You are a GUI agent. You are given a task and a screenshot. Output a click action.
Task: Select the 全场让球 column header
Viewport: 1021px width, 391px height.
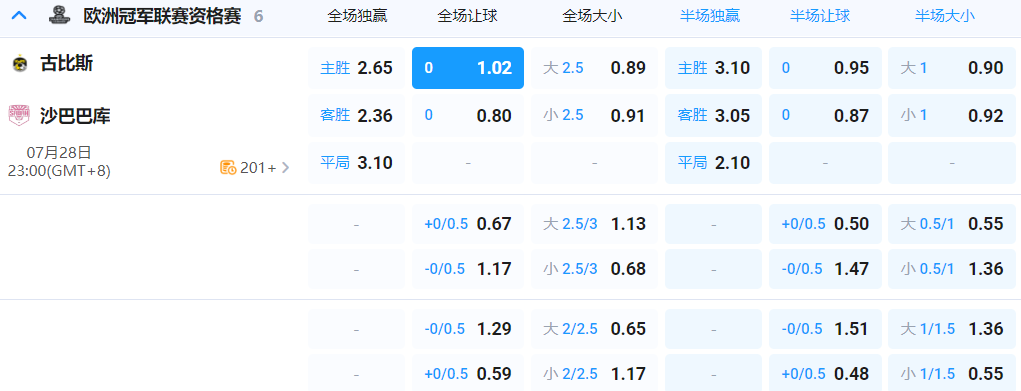point(468,16)
